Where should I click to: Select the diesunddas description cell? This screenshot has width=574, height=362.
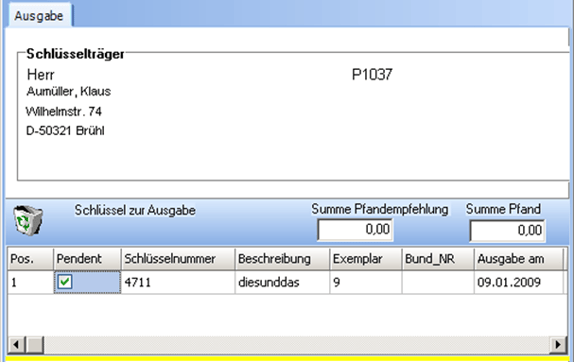[x=282, y=282]
